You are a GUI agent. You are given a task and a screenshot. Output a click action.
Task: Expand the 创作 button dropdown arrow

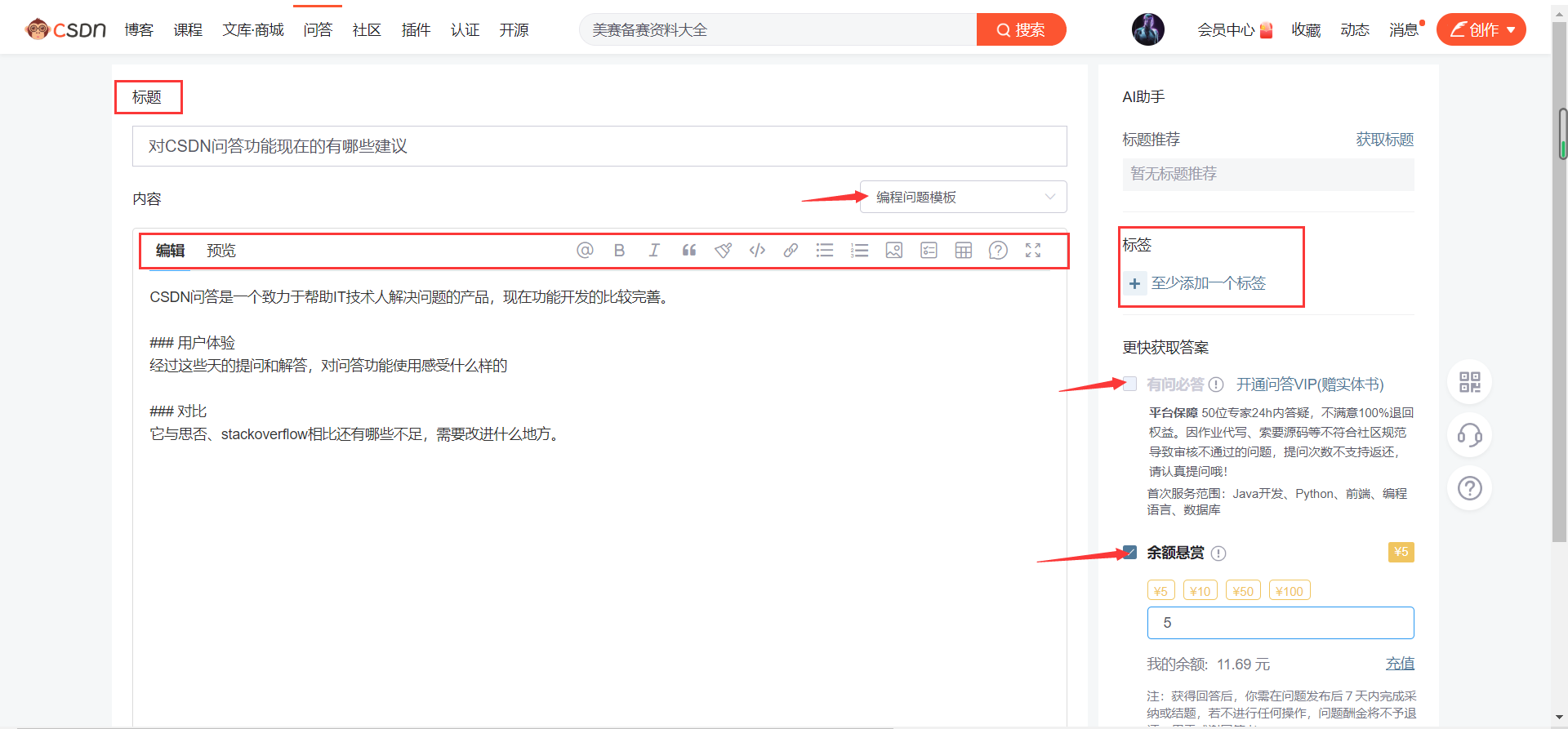click(1511, 30)
